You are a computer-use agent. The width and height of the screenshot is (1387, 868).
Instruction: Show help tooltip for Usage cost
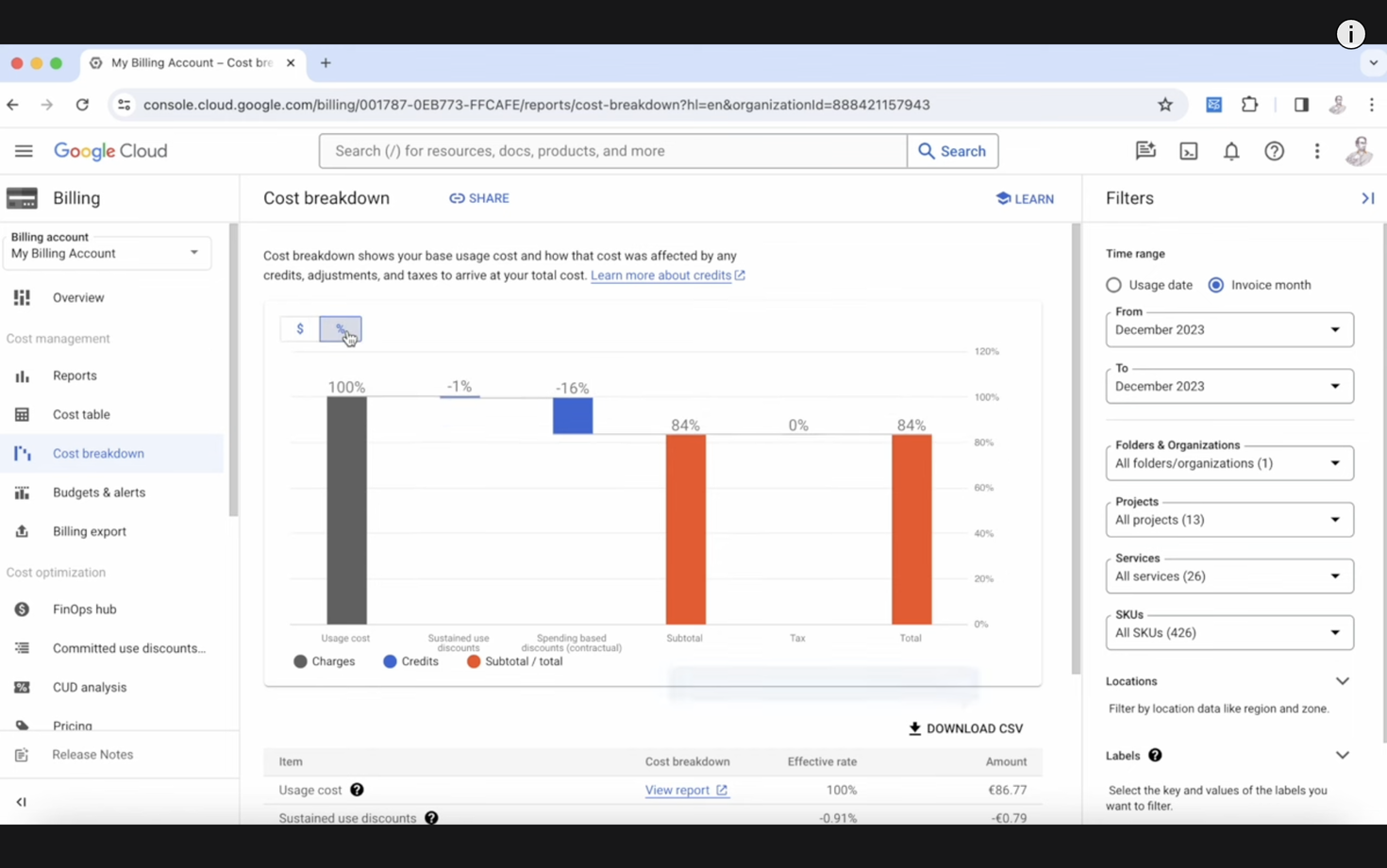pyautogui.click(x=357, y=790)
